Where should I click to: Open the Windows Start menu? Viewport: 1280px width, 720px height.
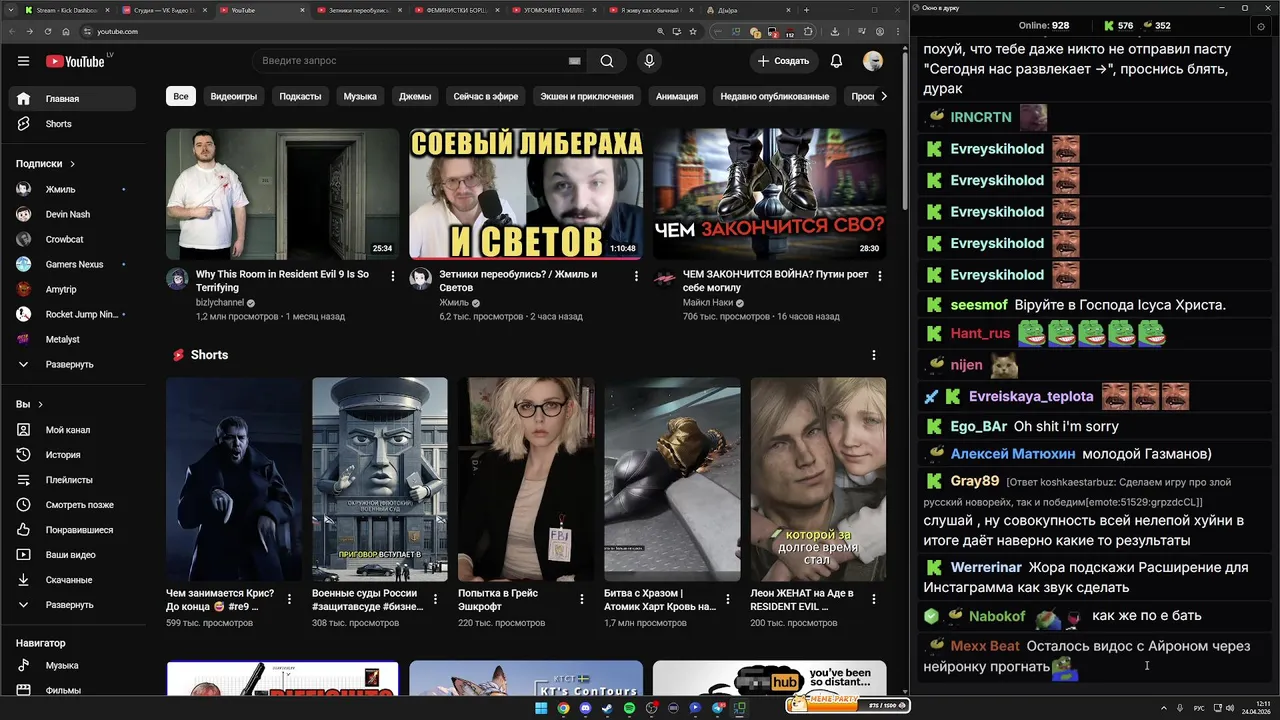click(541, 708)
